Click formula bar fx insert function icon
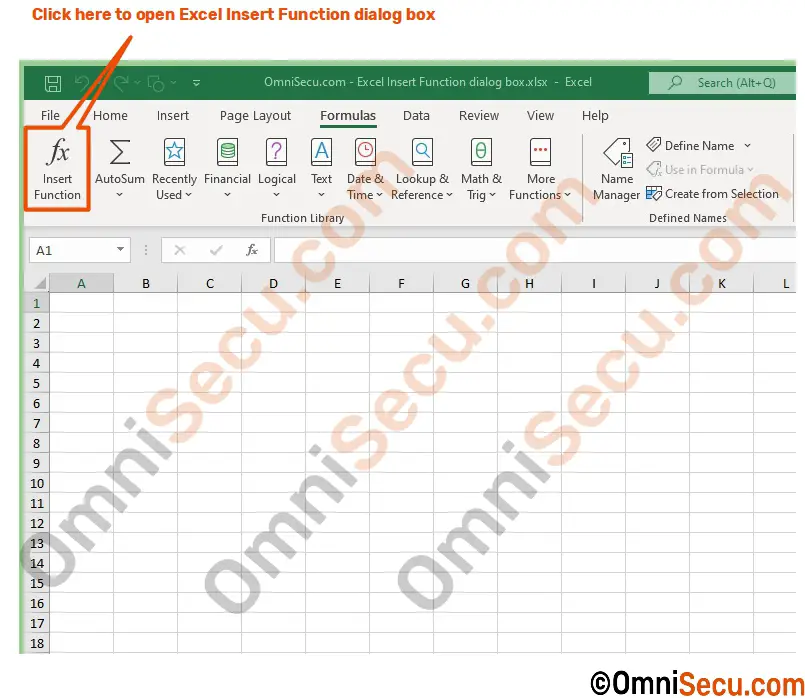The height and width of the screenshot is (698, 805). click(x=252, y=250)
